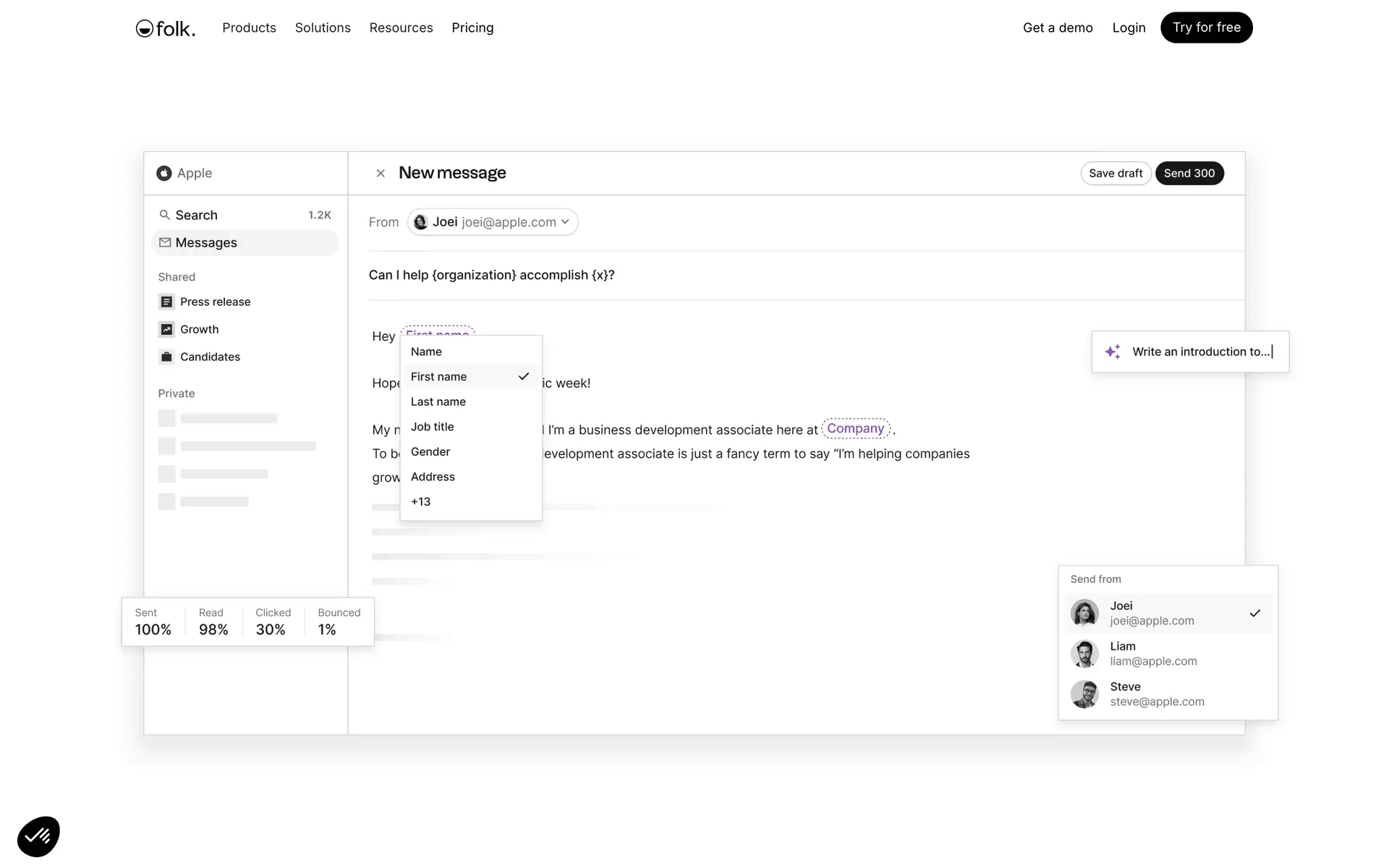Click the Growth chart icon

click(x=166, y=329)
